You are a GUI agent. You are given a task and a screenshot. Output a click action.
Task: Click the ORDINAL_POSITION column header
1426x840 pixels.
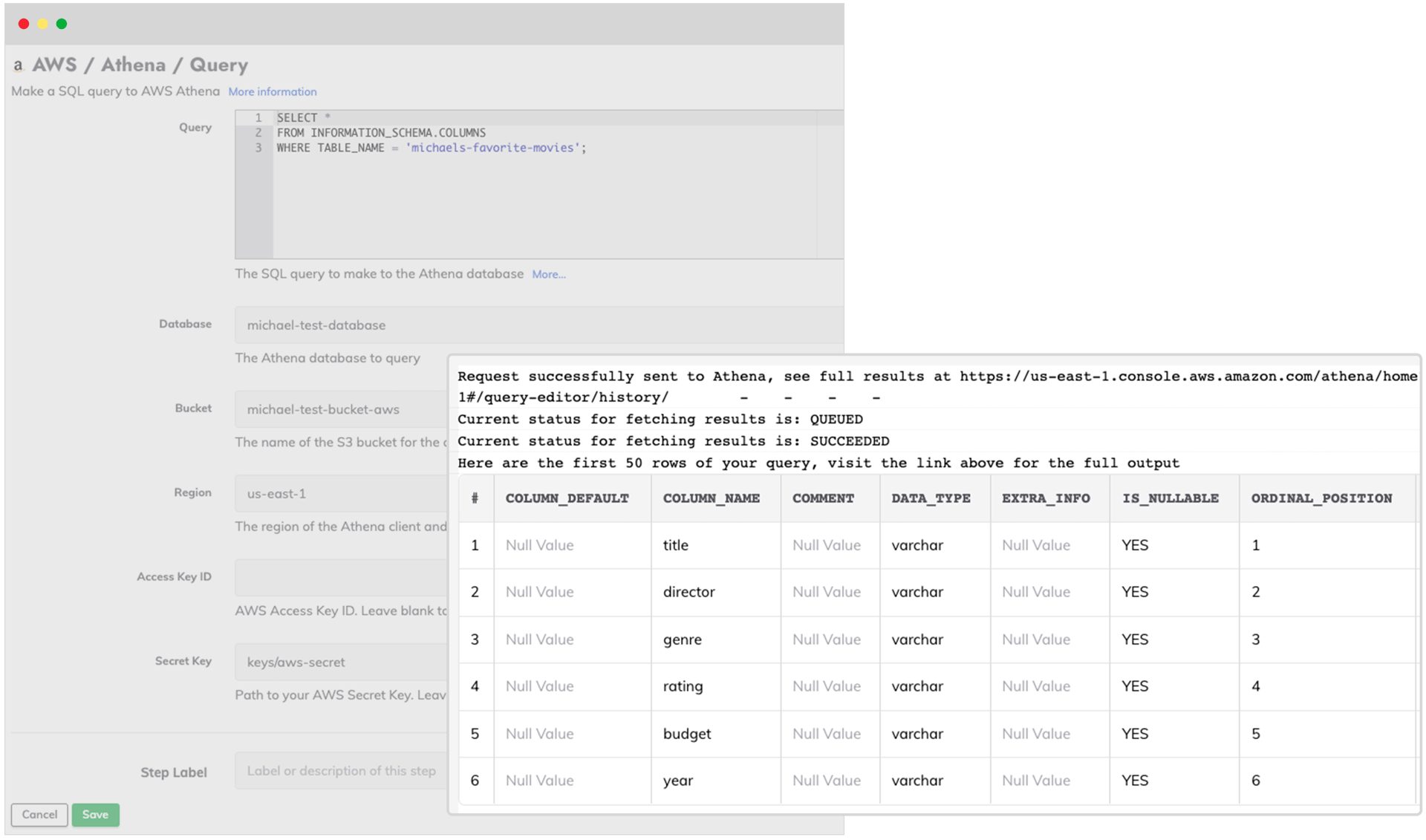click(1321, 498)
